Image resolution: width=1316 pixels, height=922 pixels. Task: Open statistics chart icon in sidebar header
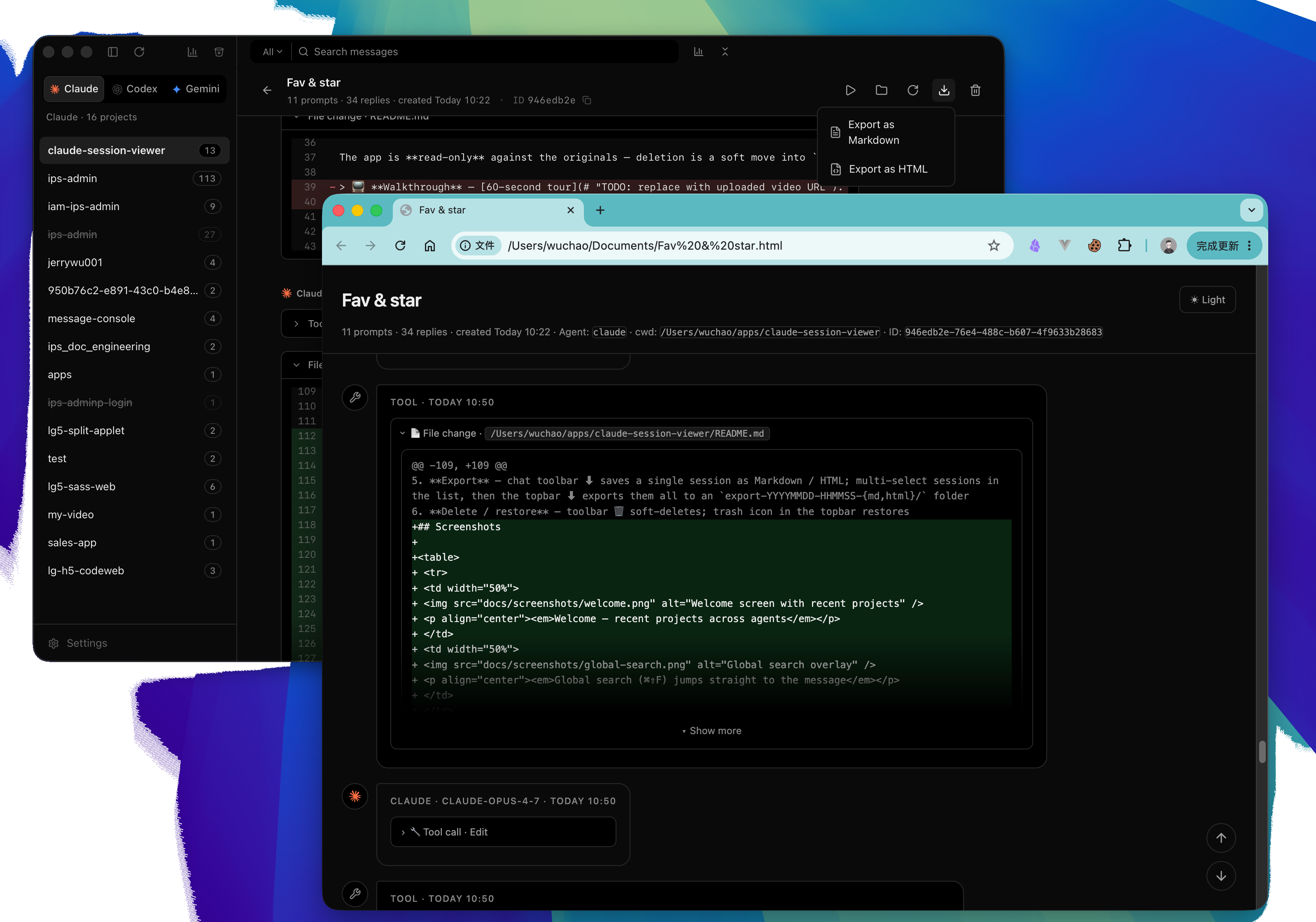click(193, 51)
